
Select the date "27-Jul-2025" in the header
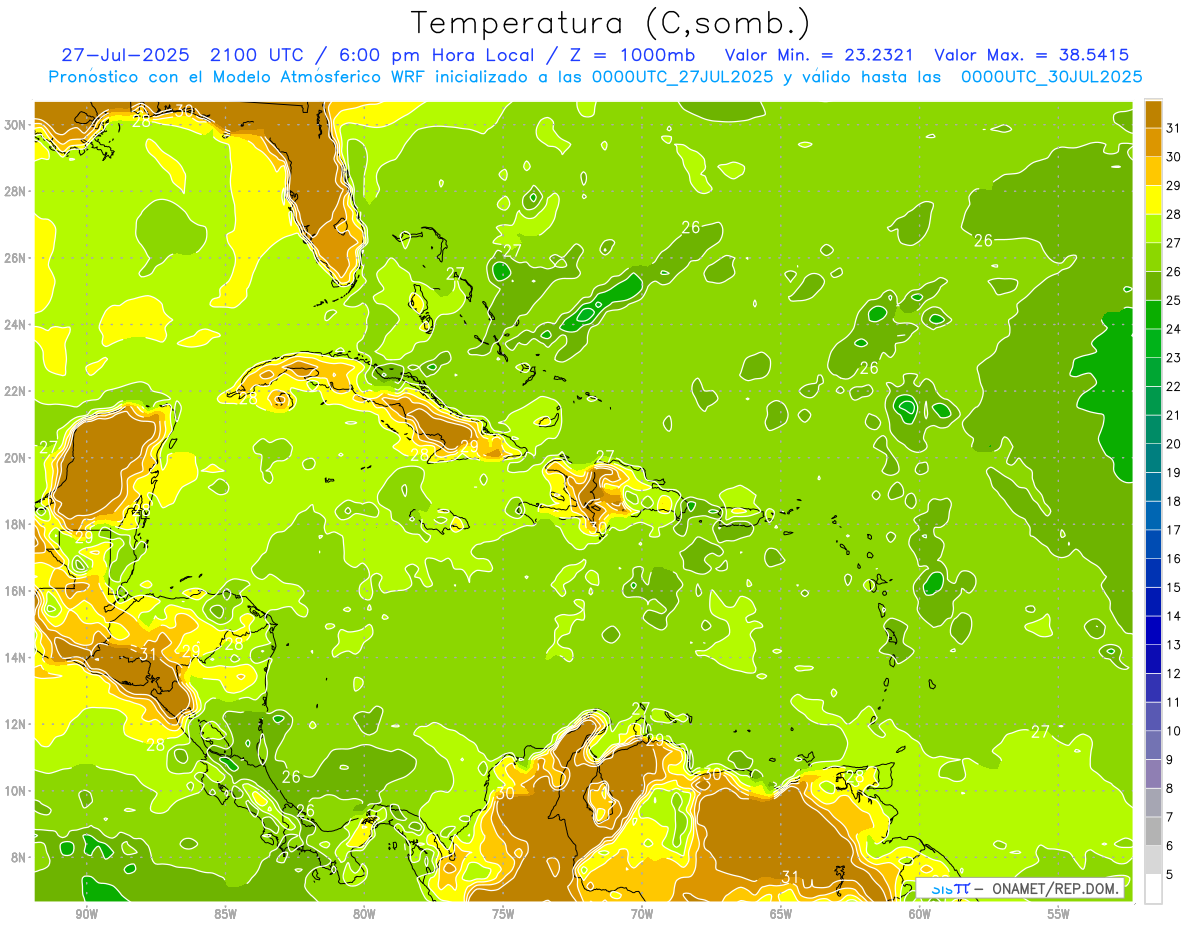pyautogui.click(x=124, y=55)
